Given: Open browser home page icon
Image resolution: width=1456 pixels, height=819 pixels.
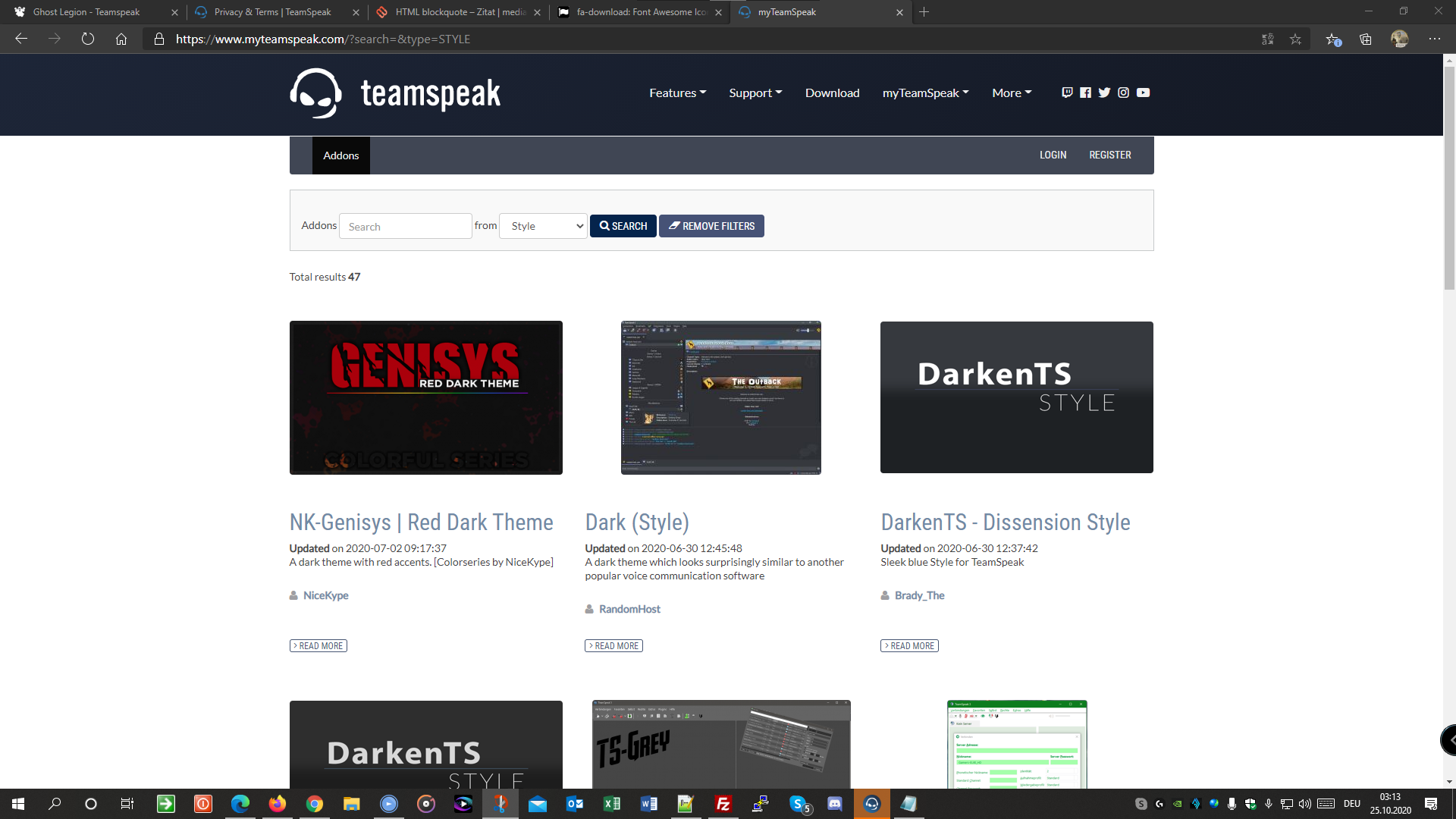Looking at the screenshot, I should pyautogui.click(x=121, y=39).
